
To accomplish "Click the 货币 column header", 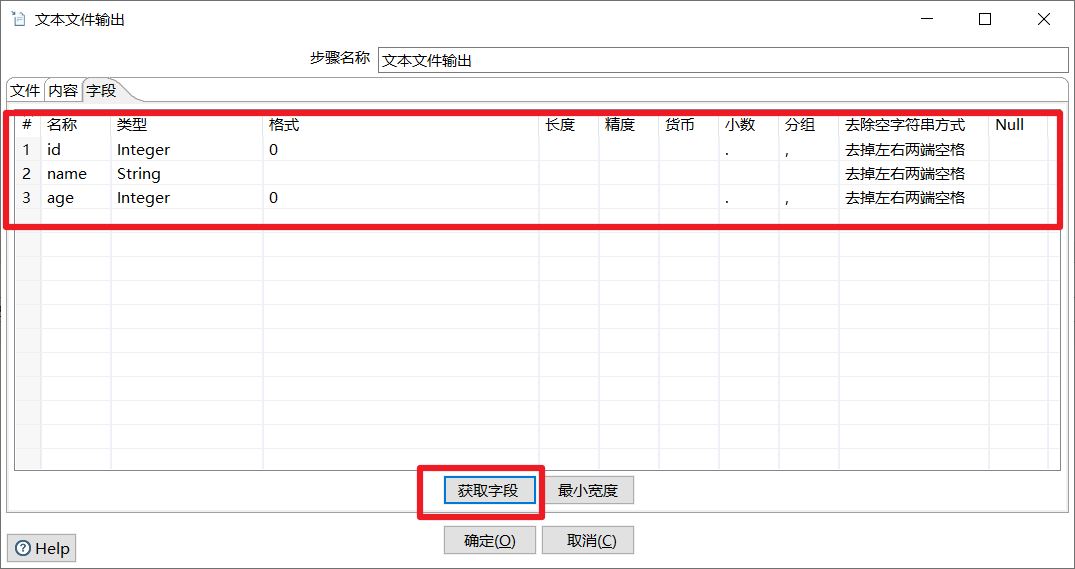I will (689, 125).
